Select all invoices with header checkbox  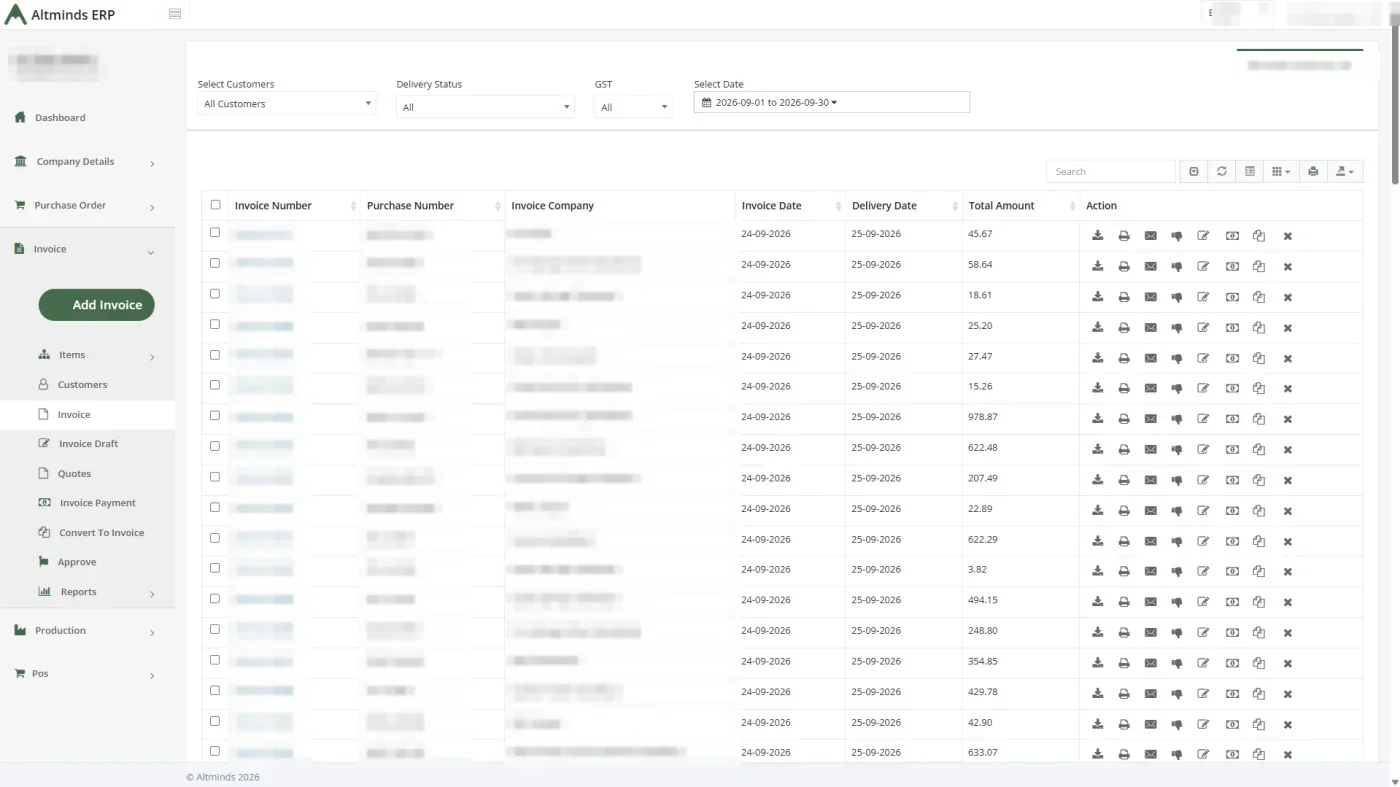[215, 205]
